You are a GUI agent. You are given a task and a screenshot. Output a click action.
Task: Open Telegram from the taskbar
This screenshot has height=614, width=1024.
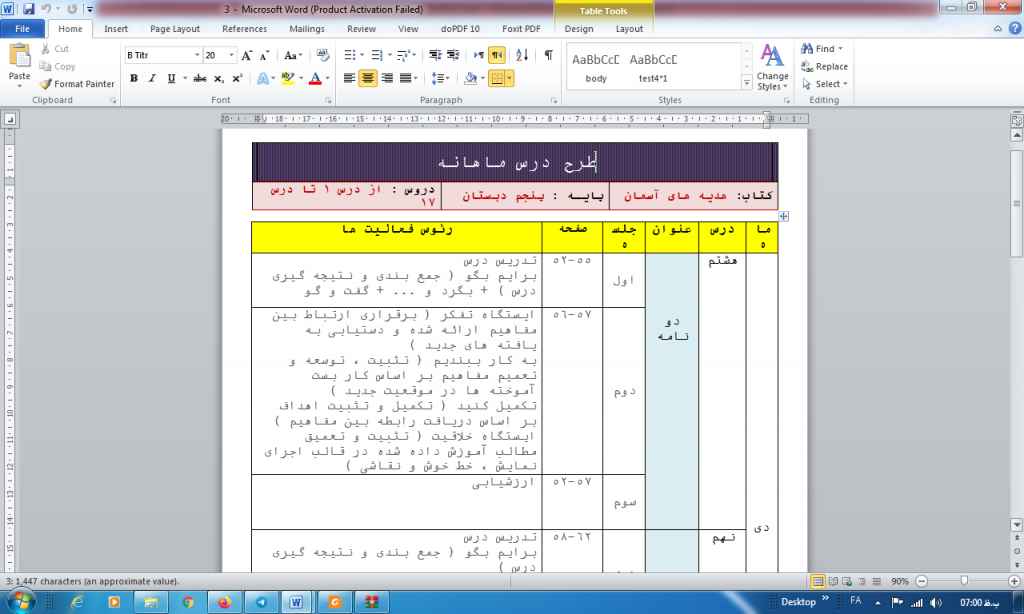coord(261,601)
